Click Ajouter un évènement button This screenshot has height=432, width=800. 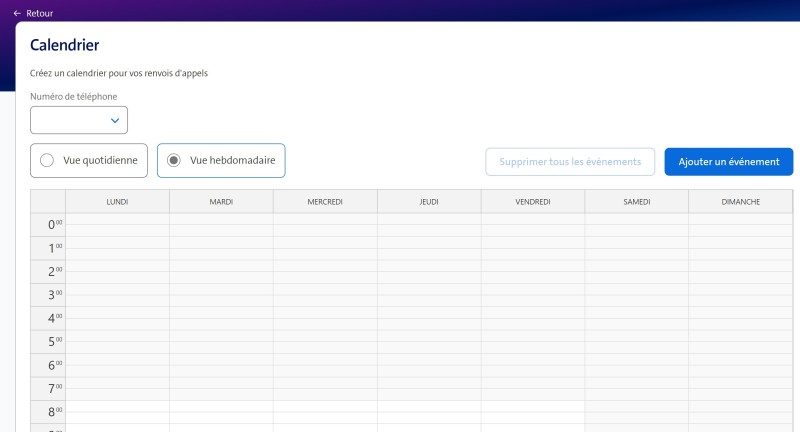point(728,162)
